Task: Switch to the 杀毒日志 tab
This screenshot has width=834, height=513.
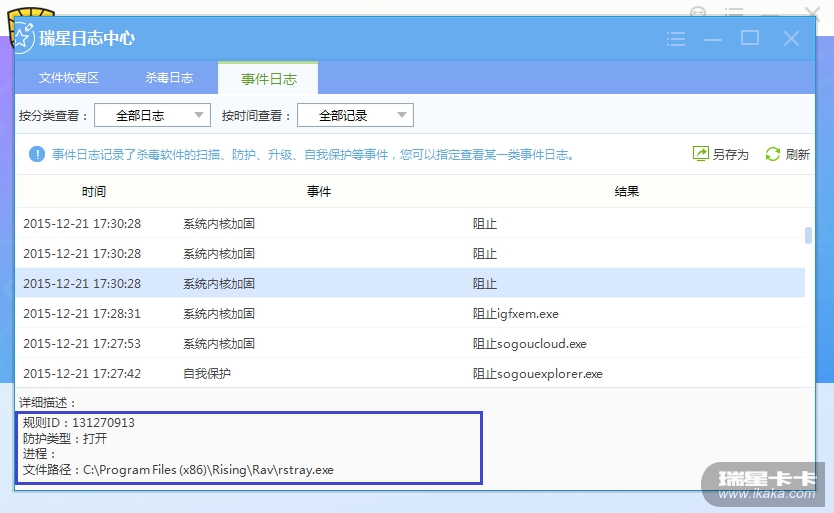Action: coord(169,78)
